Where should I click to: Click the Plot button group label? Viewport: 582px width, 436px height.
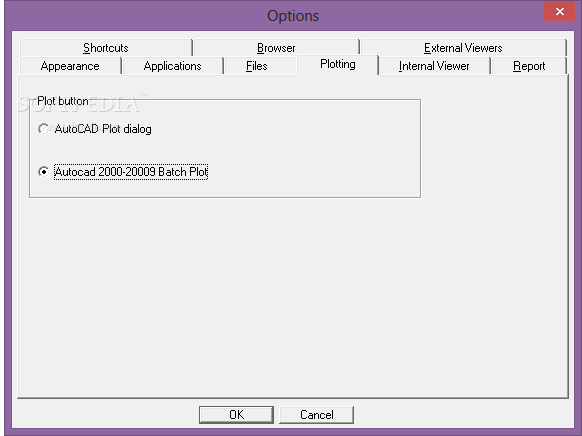pyautogui.click(x=63, y=101)
